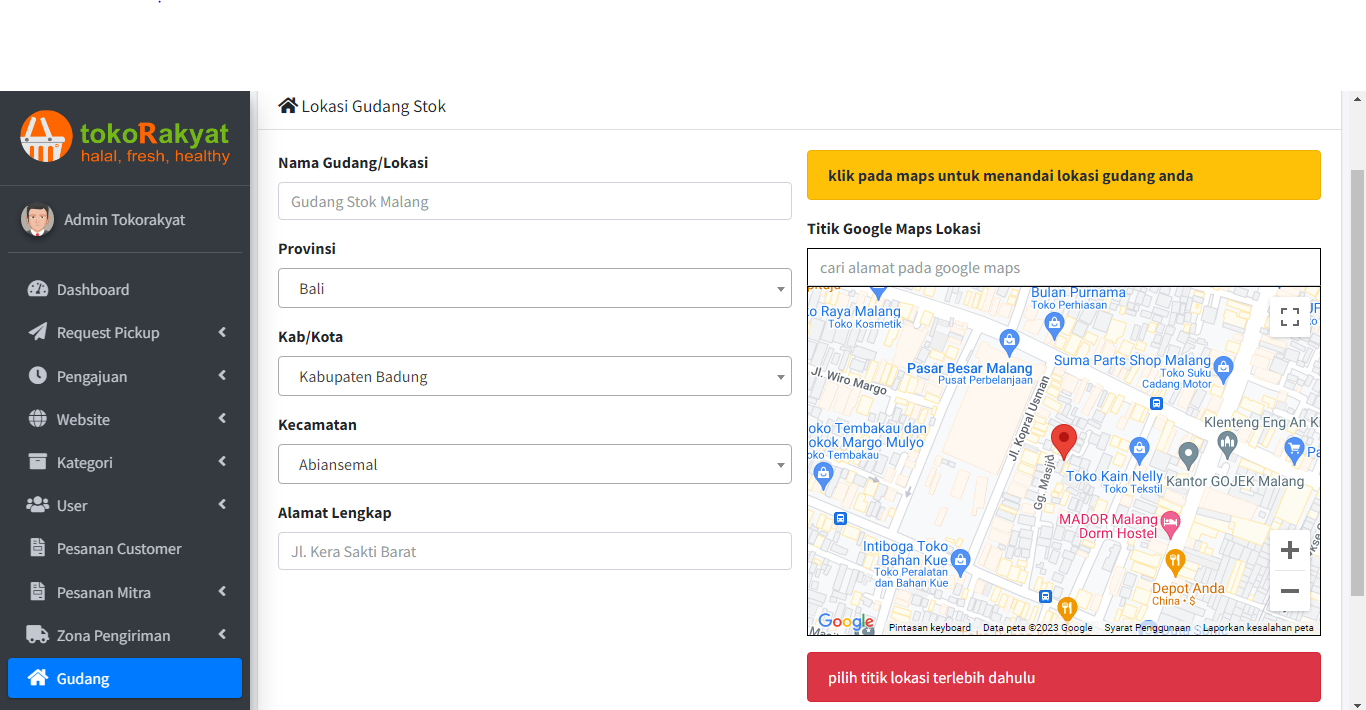Click the Request Pickup paper plane icon
Viewport: 1366px width, 710px height.
pos(38,332)
